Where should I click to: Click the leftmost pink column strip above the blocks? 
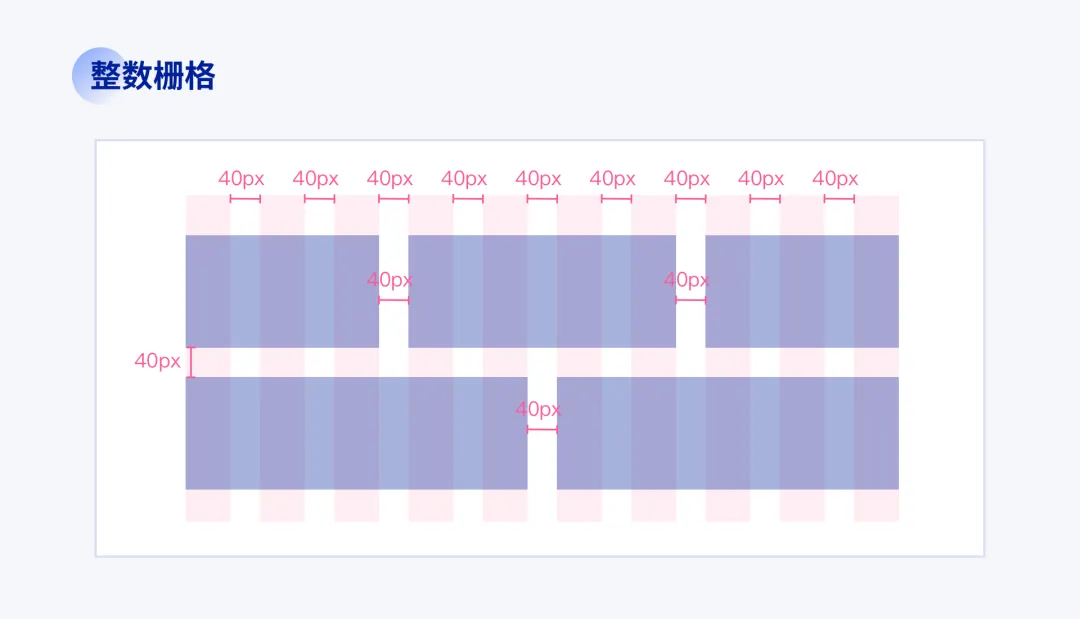pos(207,215)
